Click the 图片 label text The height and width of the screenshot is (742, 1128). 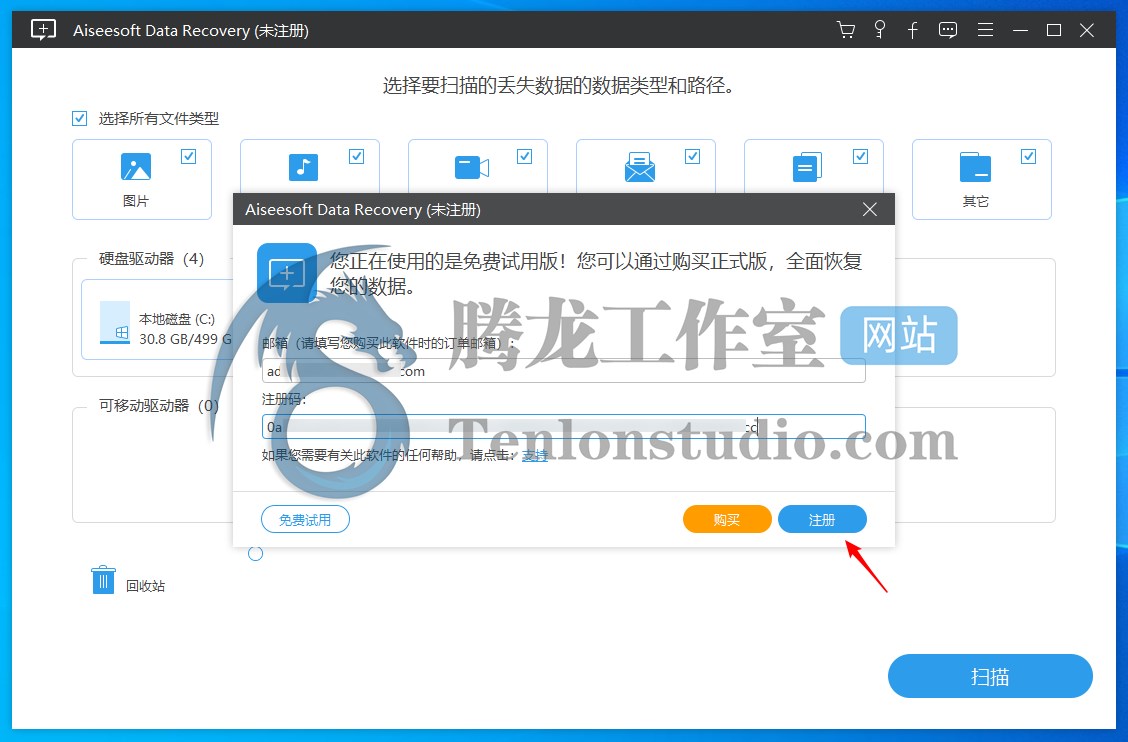136,202
